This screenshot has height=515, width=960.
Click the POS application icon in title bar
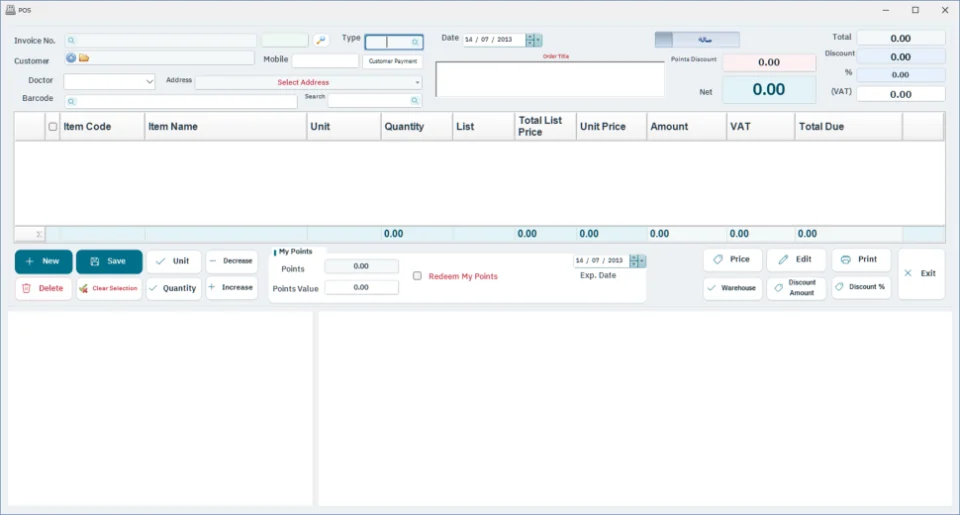(10, 10)
